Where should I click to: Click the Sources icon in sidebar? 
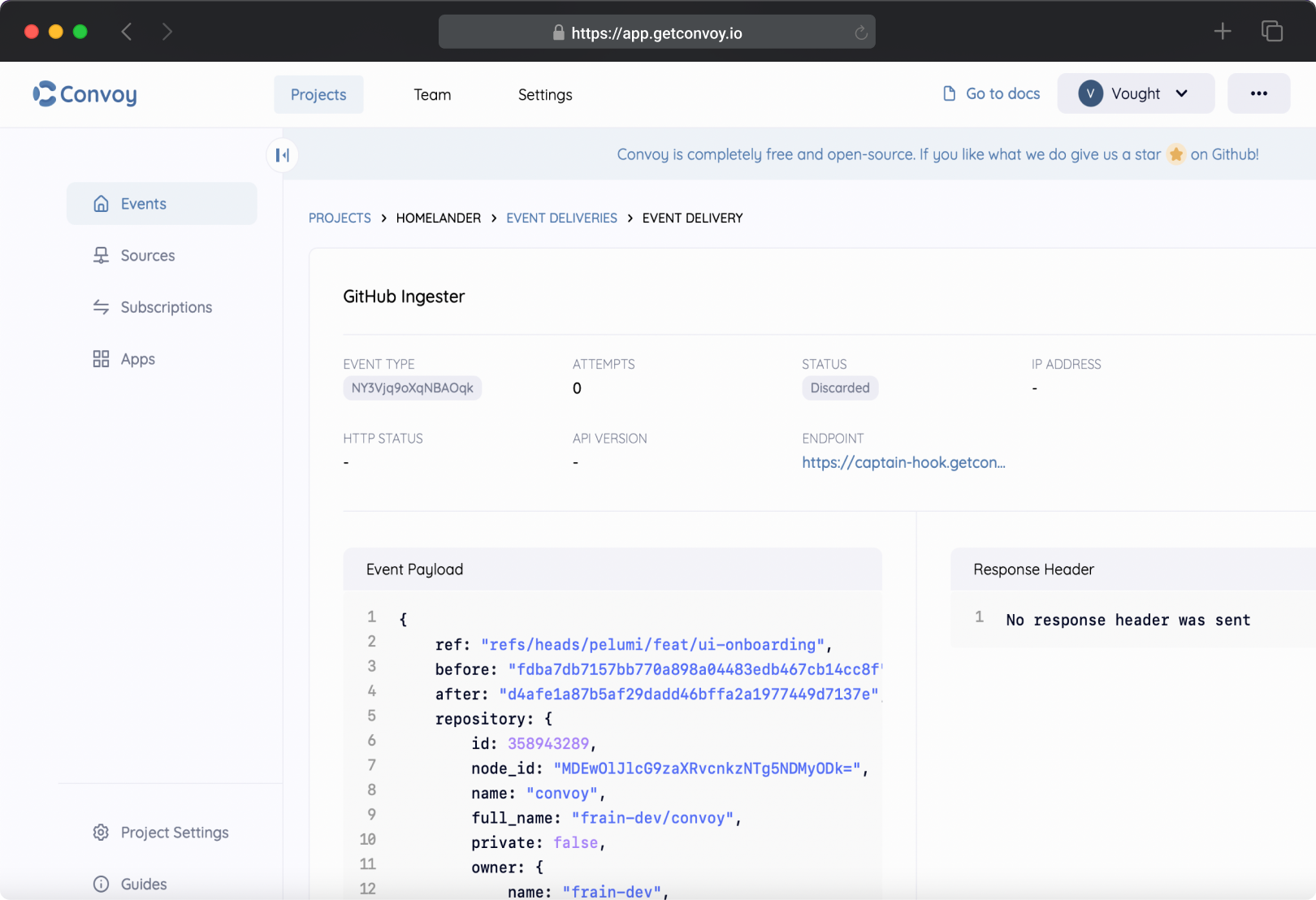[x=101, y=256]
